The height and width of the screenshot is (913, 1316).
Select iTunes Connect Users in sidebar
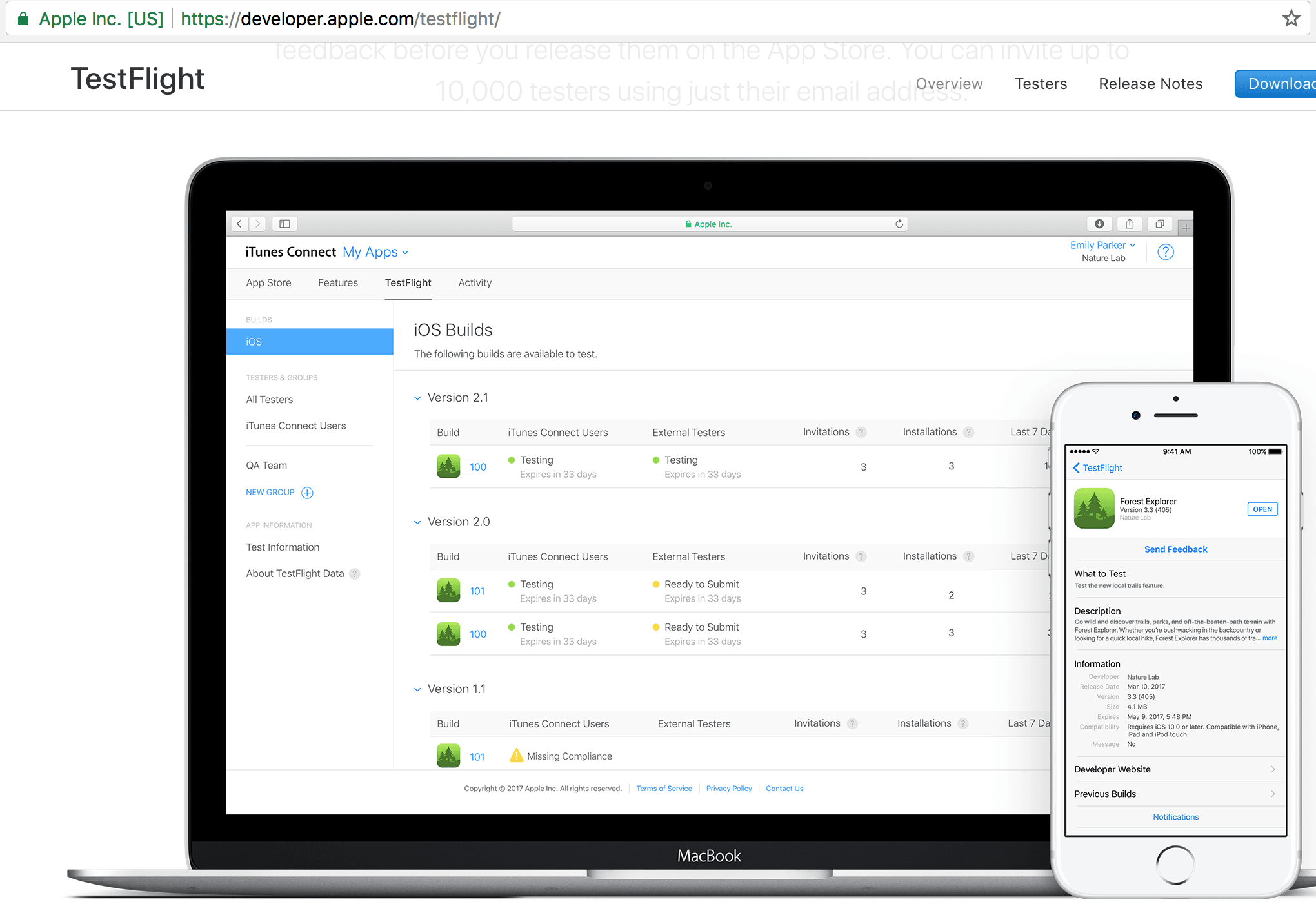[295, 426]
